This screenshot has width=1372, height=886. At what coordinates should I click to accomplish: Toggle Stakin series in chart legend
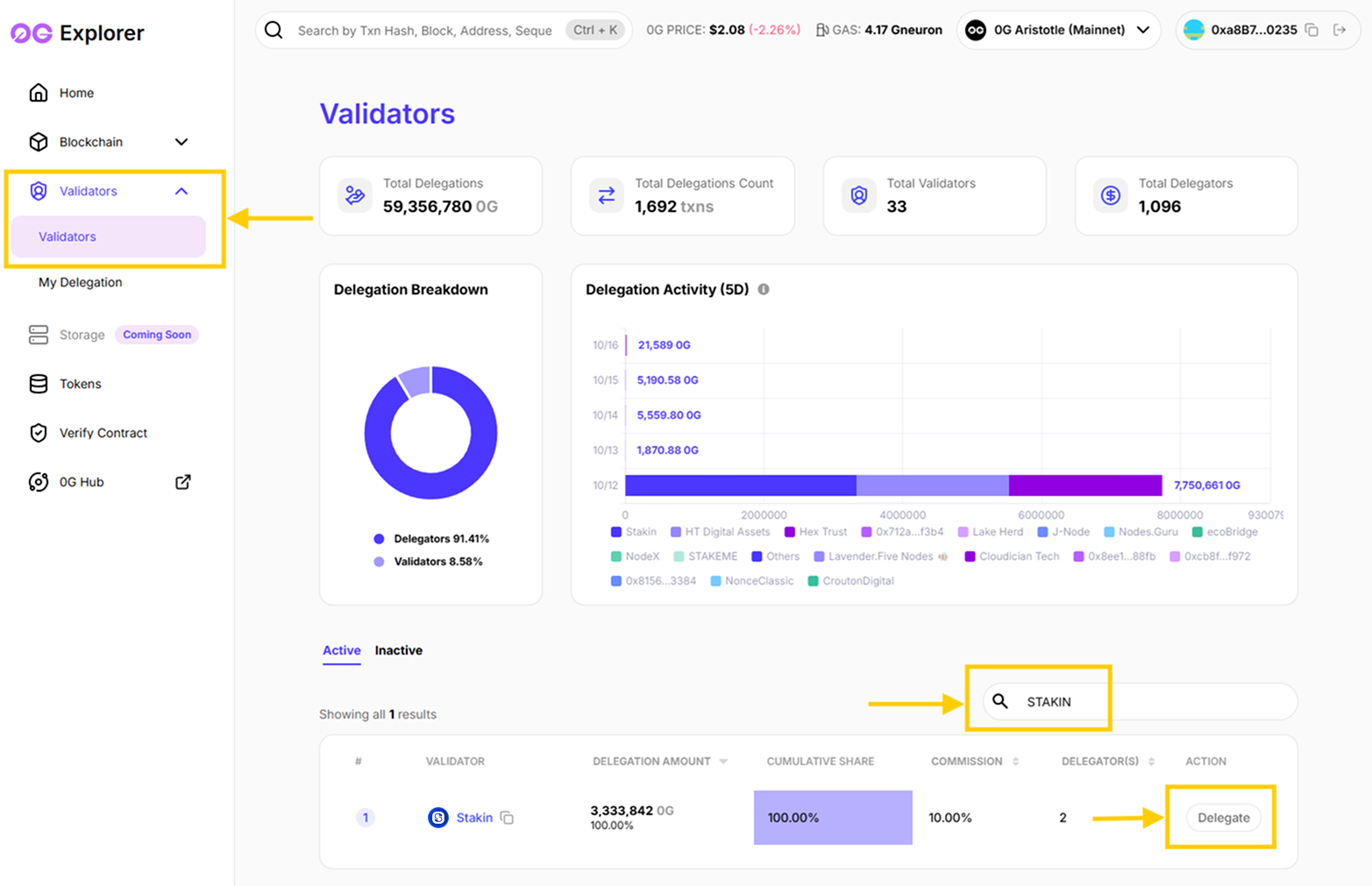click(634, 532)
